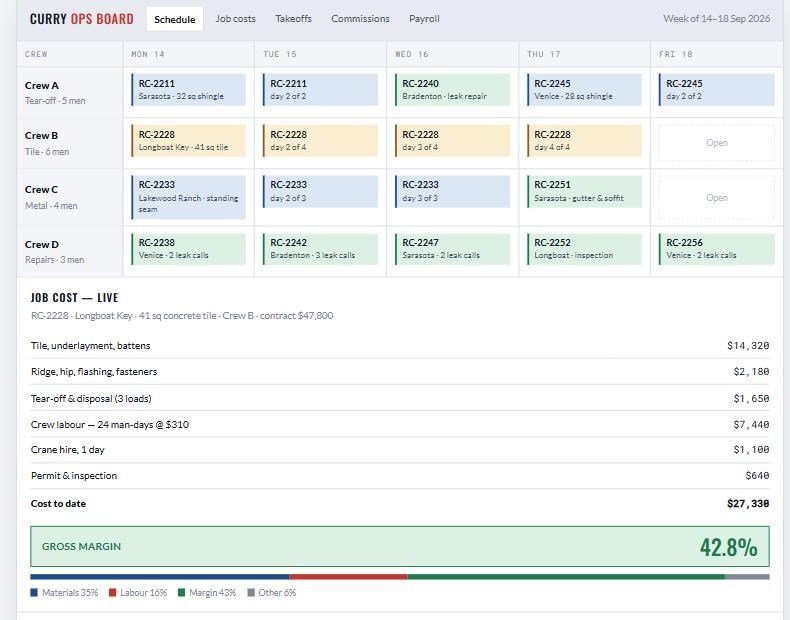Open RC-2256 Venice 2 leak calls card
This screenshot has width=790, height=620.
pyautogui.click(x=716, y=249)
